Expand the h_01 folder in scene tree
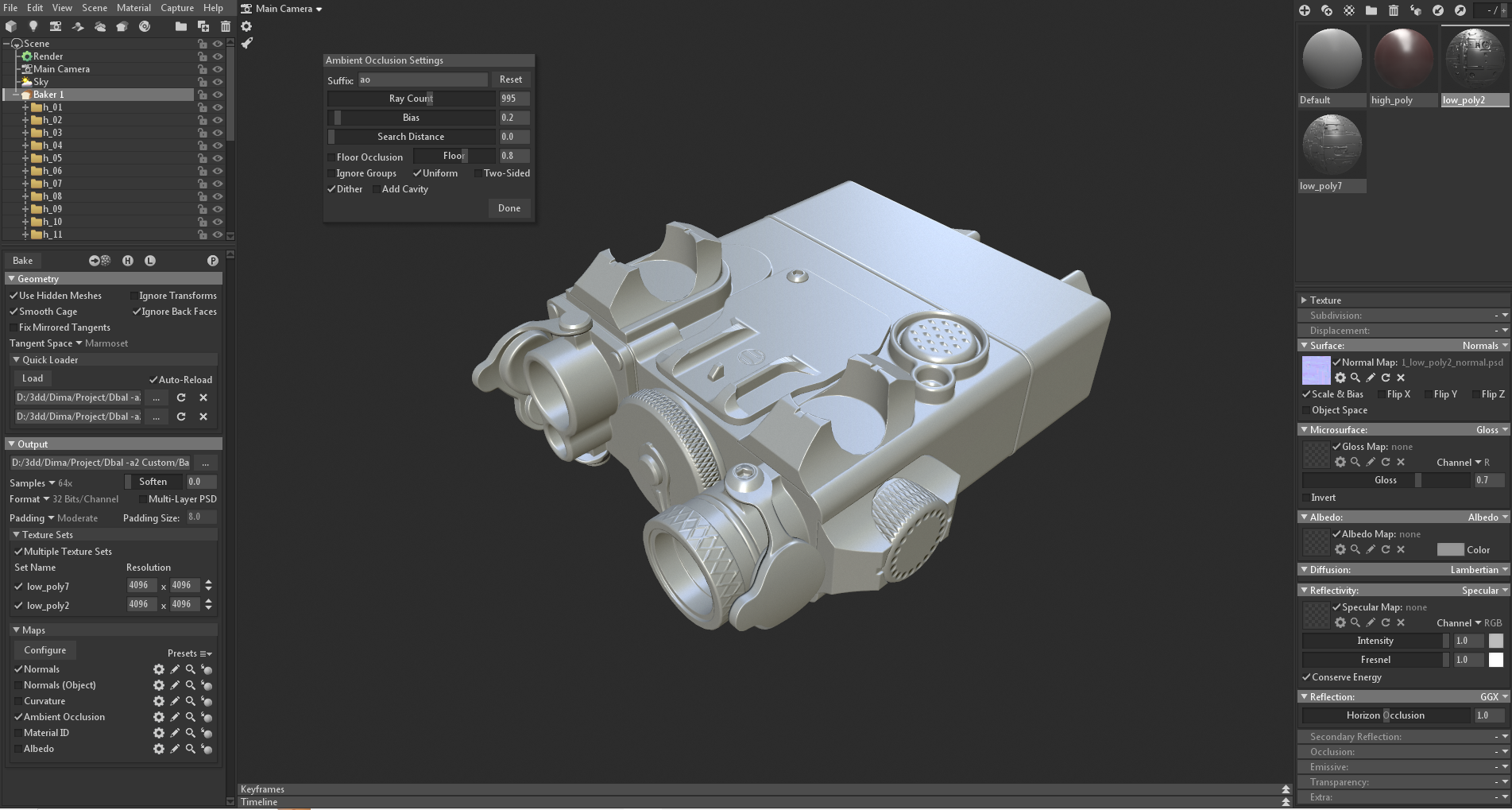This screenshot has width=1512, height=810. point(25,107)
